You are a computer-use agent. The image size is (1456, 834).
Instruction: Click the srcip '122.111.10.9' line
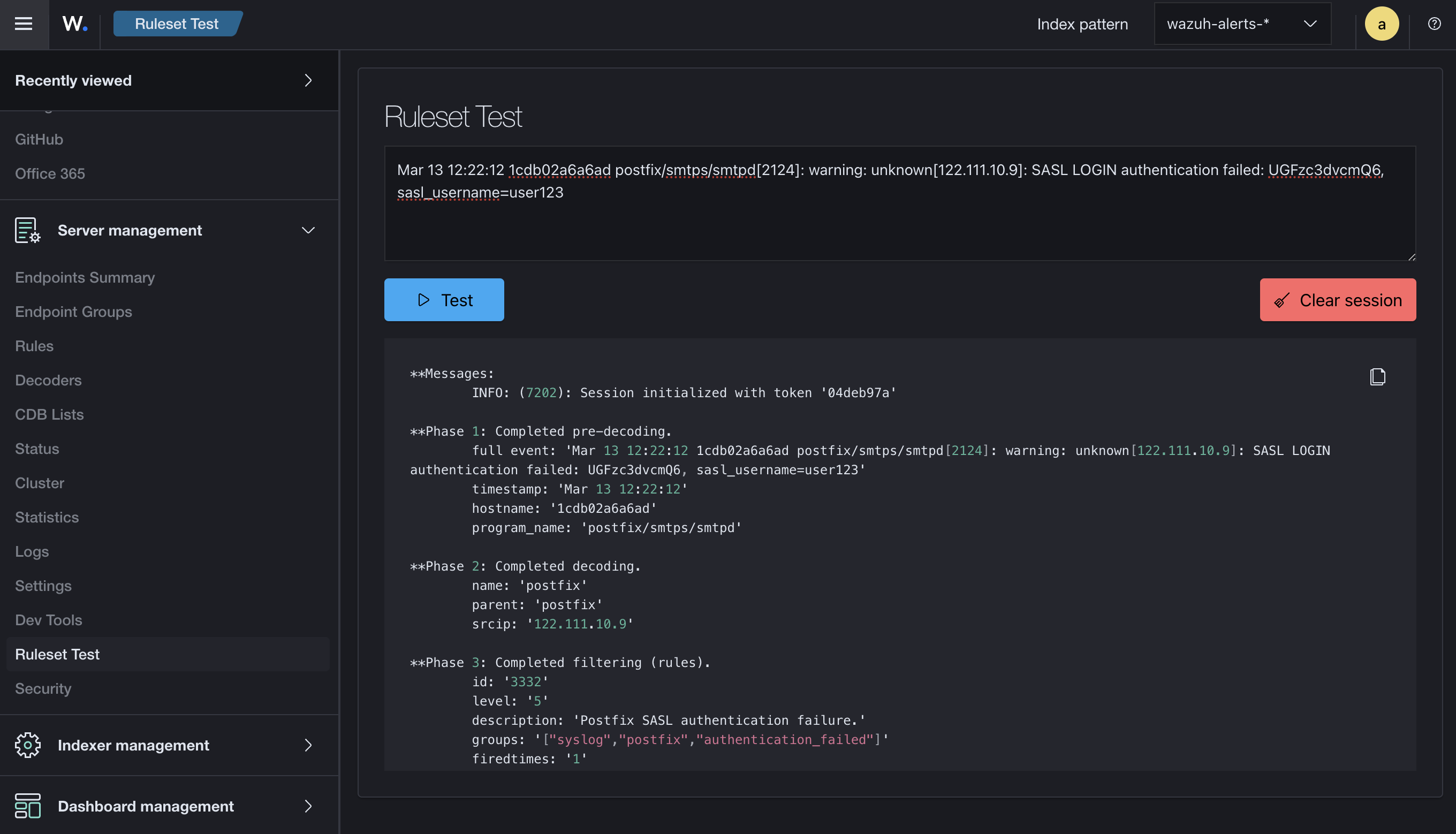coord(553,624)
